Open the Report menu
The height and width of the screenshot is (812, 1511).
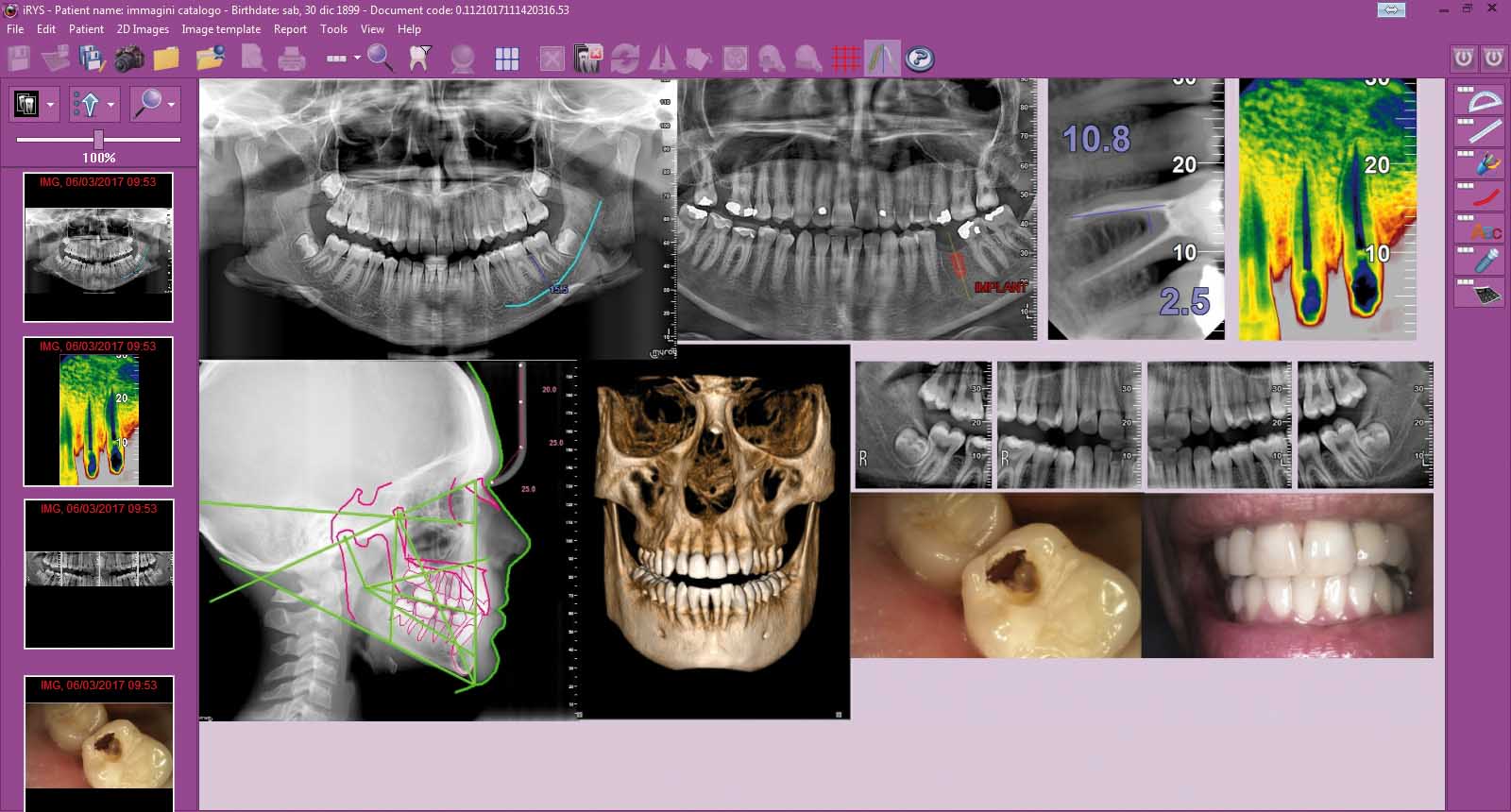coord(290,29)
